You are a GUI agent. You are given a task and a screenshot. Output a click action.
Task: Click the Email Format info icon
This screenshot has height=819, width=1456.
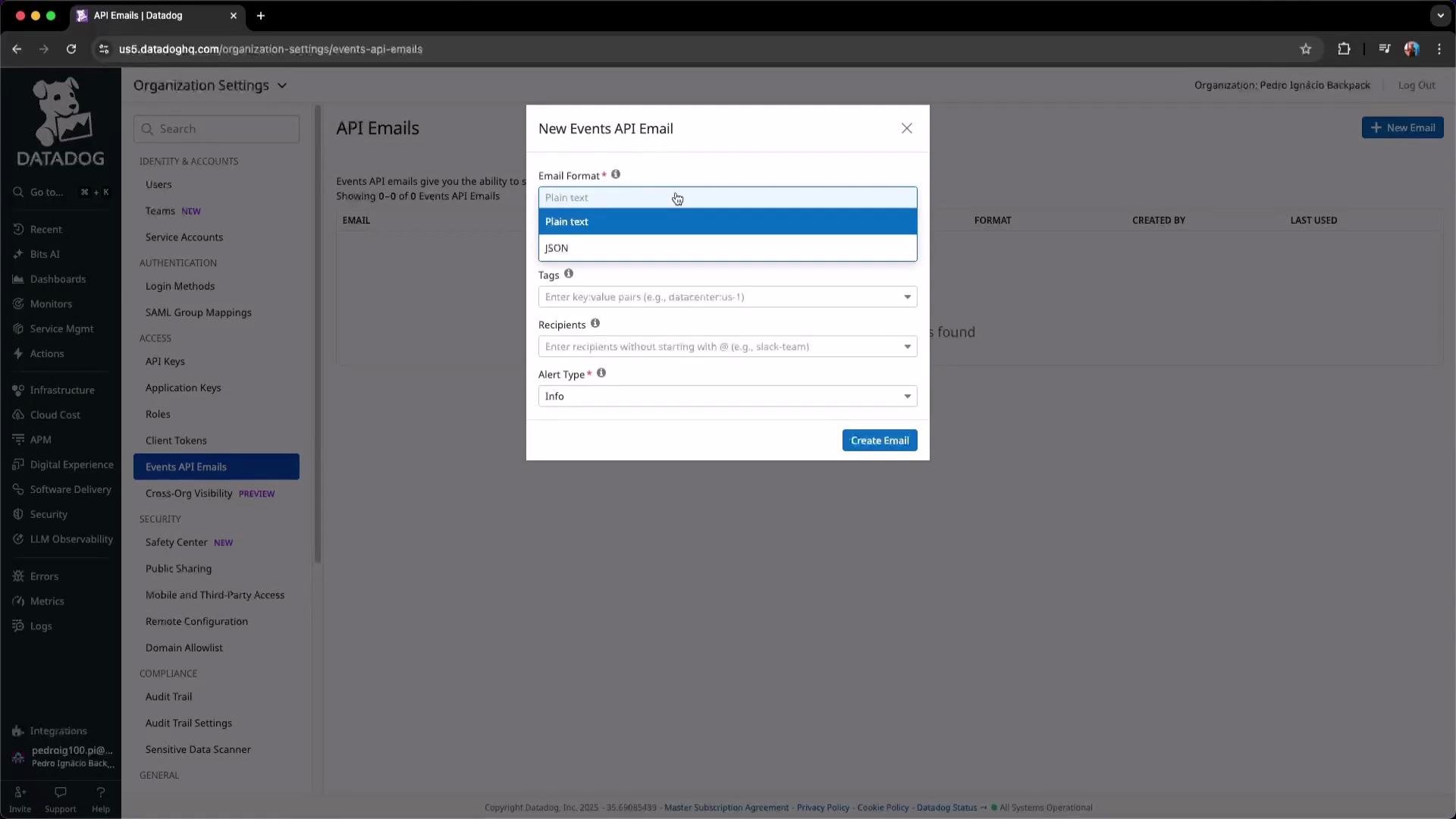tap(616, 174)
